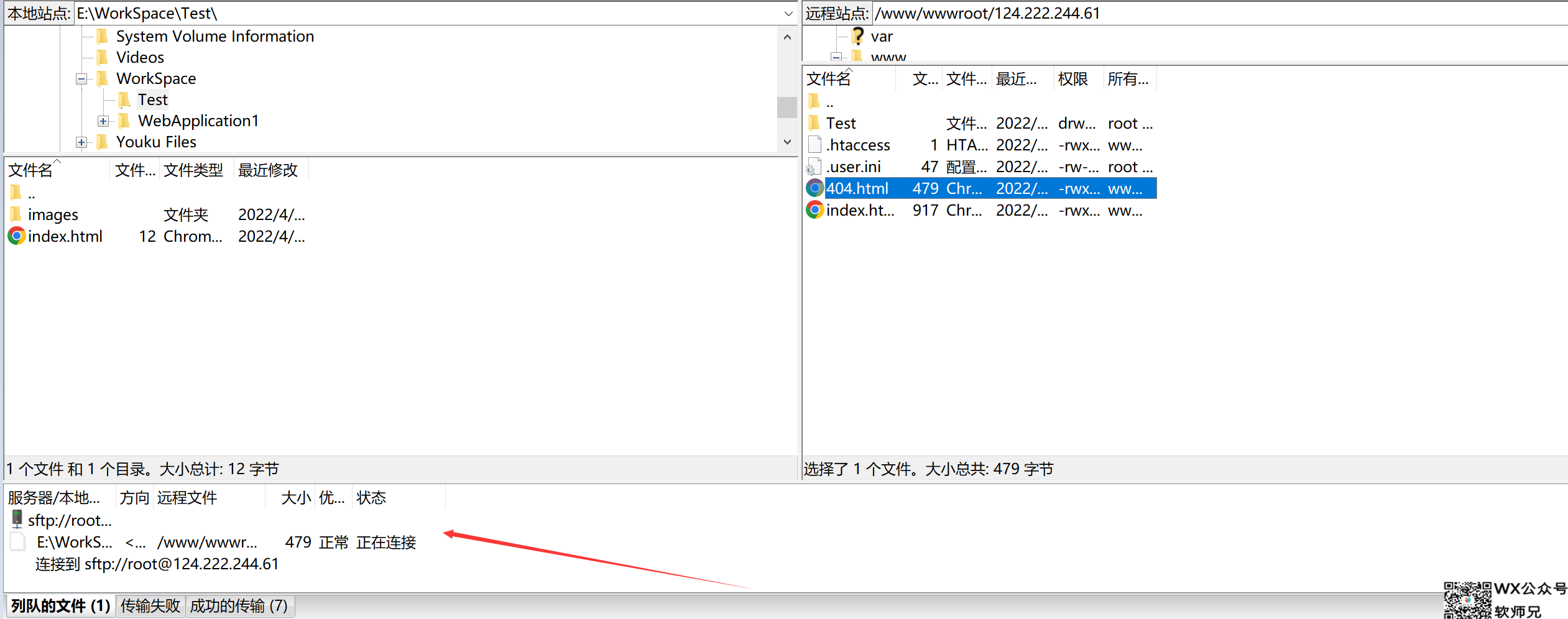Select the Videos folder in local tree
The height and width of the screenshot is (619, 1568).
[140, 58]
